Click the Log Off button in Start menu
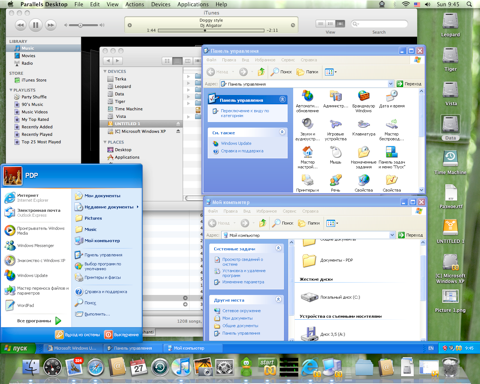480x384 pixels. coord(77,335)
